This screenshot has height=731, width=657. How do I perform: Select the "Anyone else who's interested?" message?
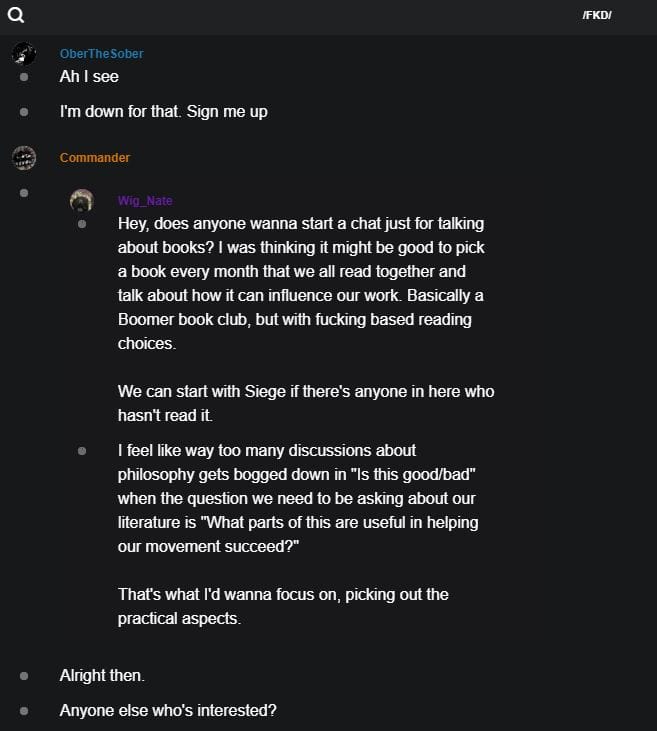tap(167, 711)
